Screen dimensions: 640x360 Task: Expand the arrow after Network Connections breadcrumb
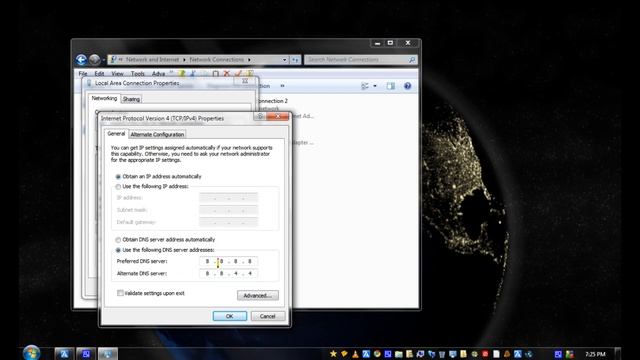(249, 60)
